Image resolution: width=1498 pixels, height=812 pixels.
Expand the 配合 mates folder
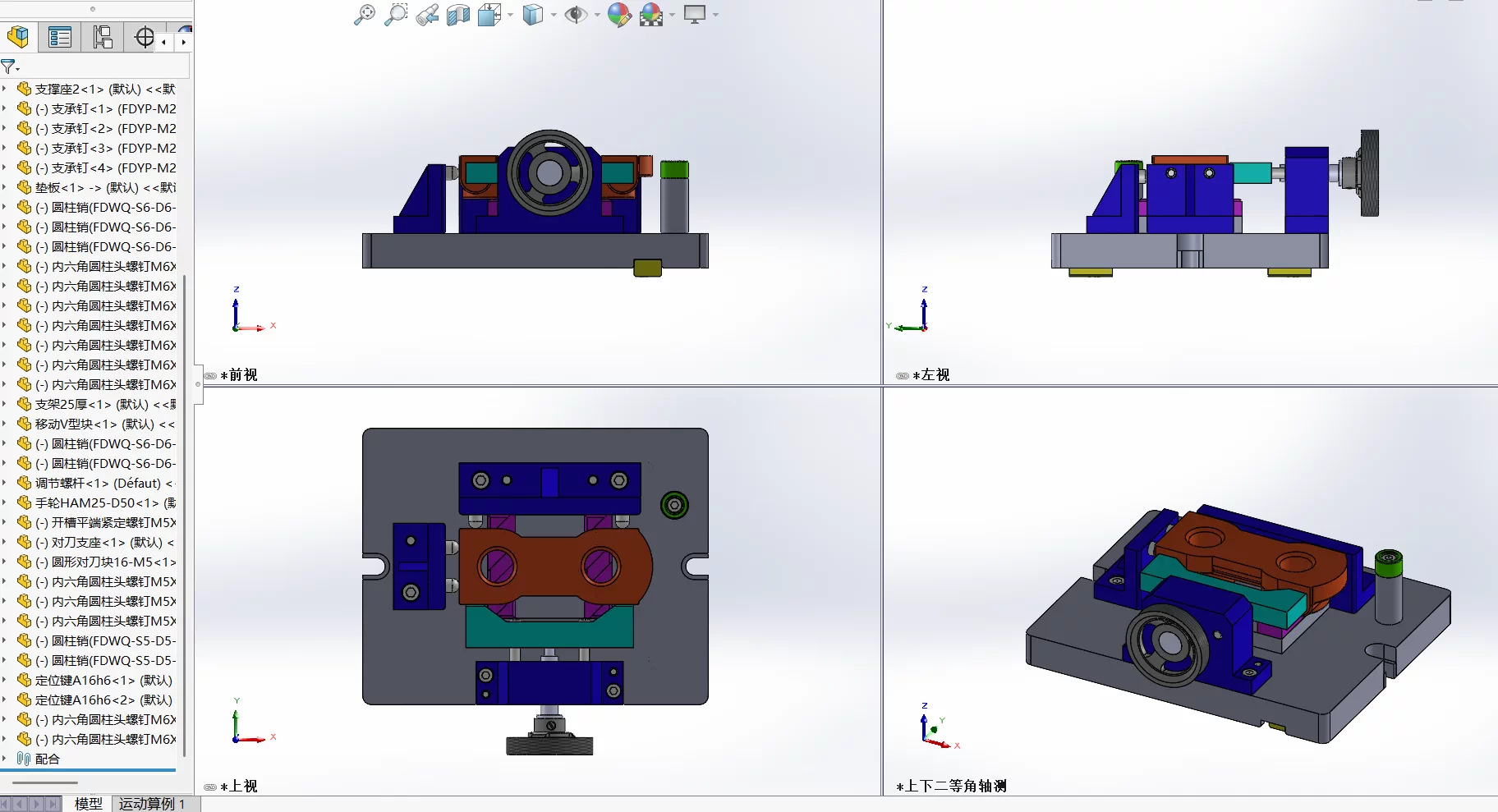point(5,759)
